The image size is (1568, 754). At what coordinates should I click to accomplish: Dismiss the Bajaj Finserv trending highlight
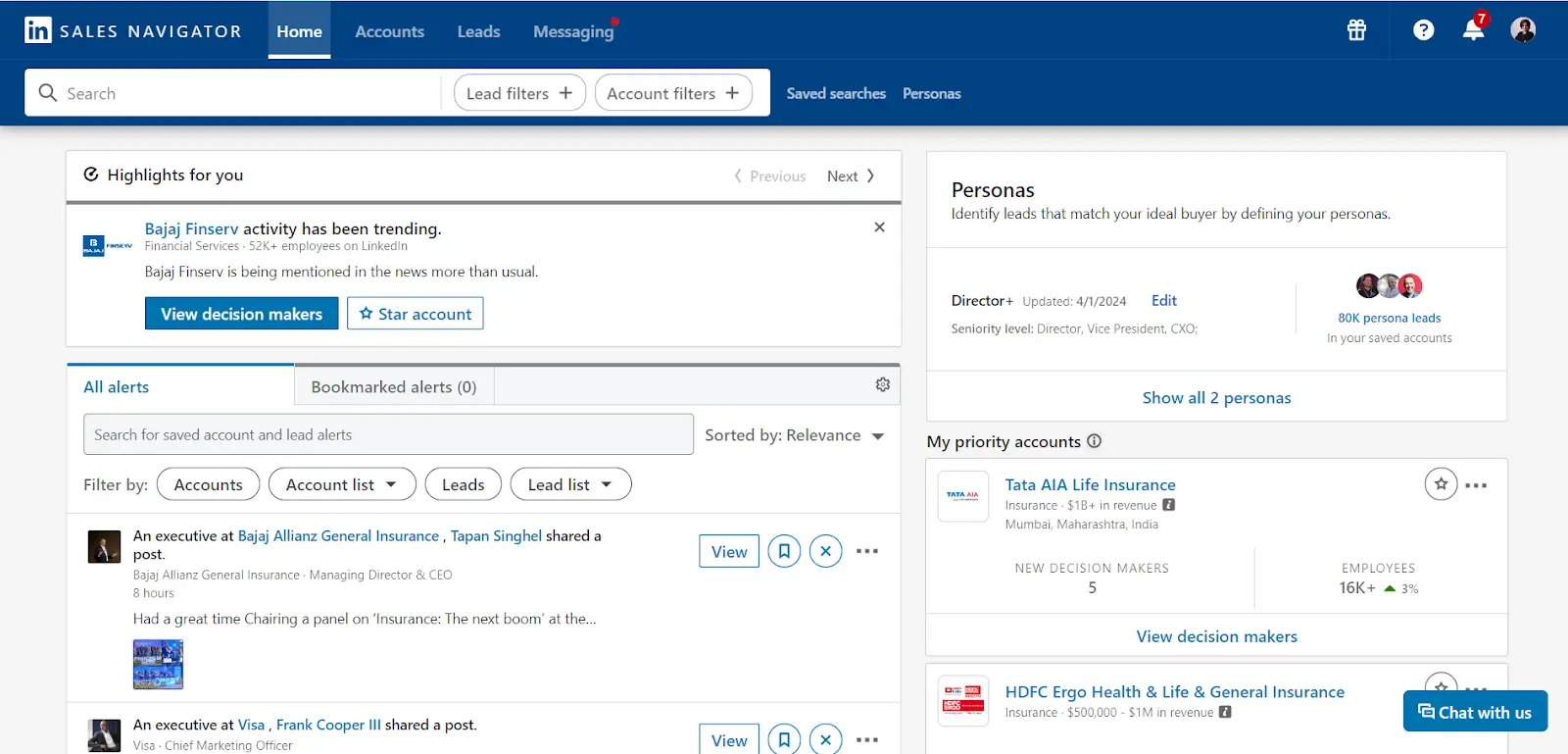point(879,226)
